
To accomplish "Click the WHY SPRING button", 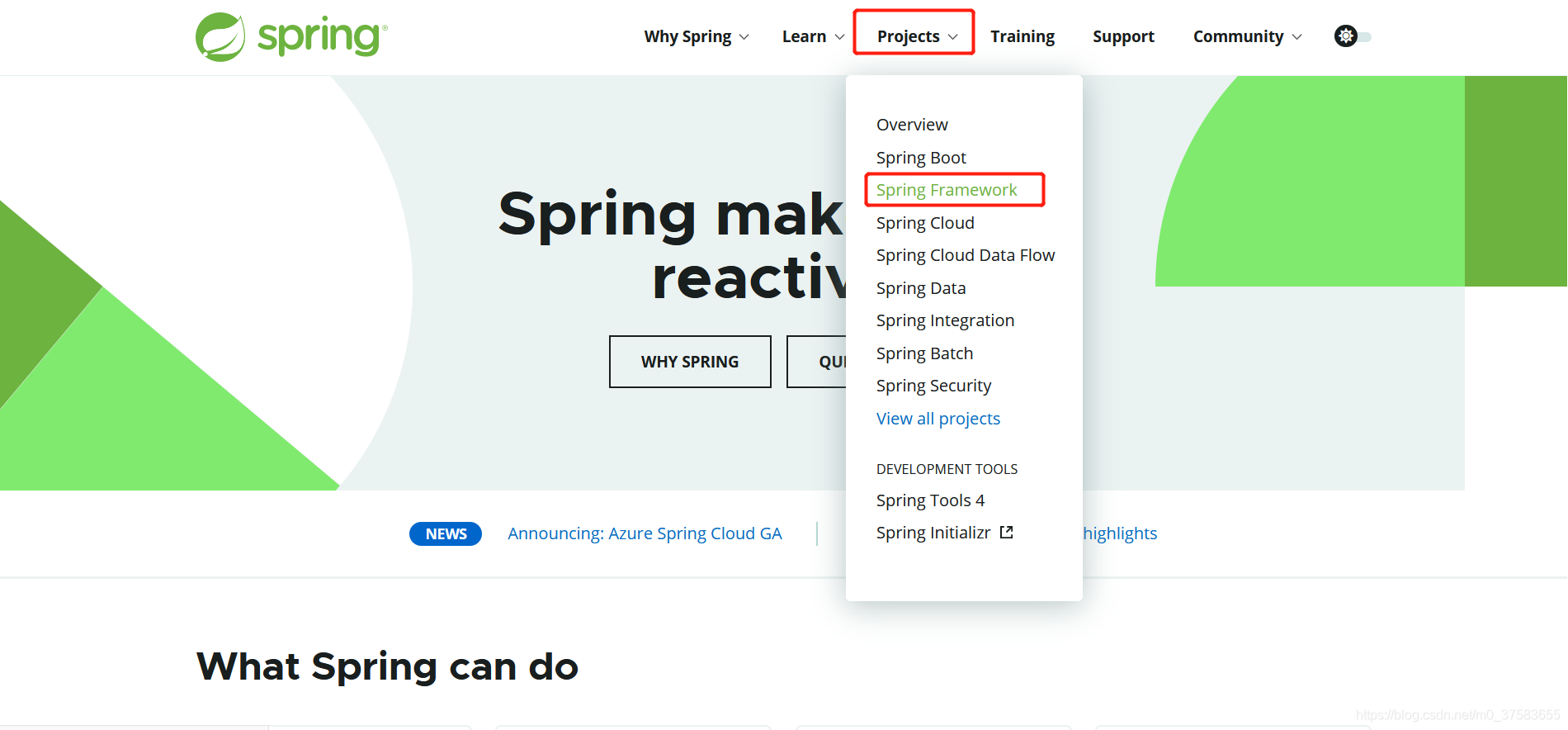I will point(690,362).
